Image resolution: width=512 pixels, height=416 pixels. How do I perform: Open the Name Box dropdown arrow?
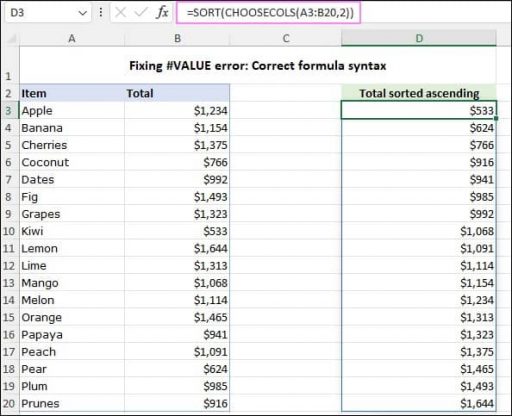click(x=82, y=13)
